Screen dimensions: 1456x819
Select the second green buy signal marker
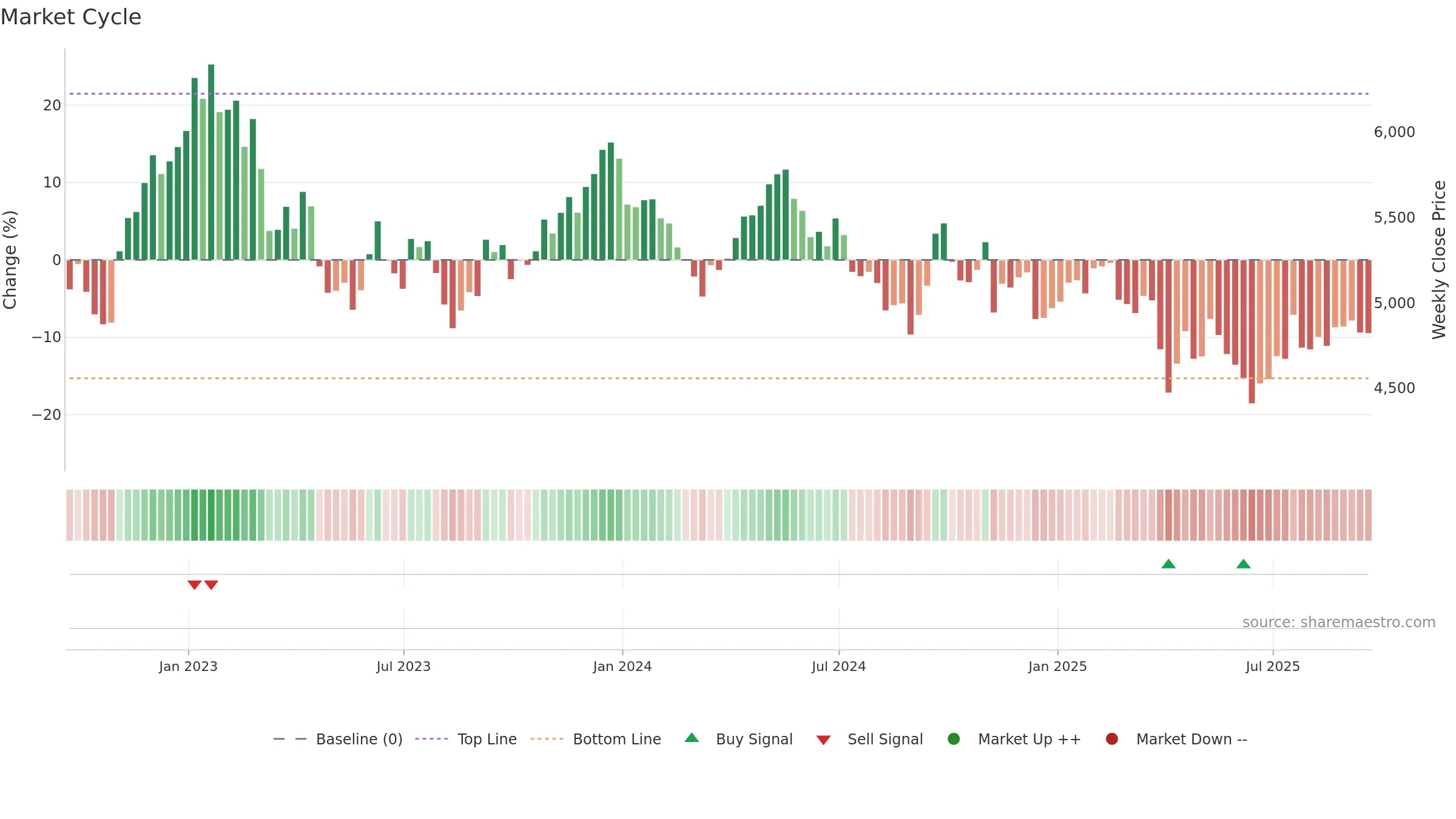click(x=1244, y=564)
